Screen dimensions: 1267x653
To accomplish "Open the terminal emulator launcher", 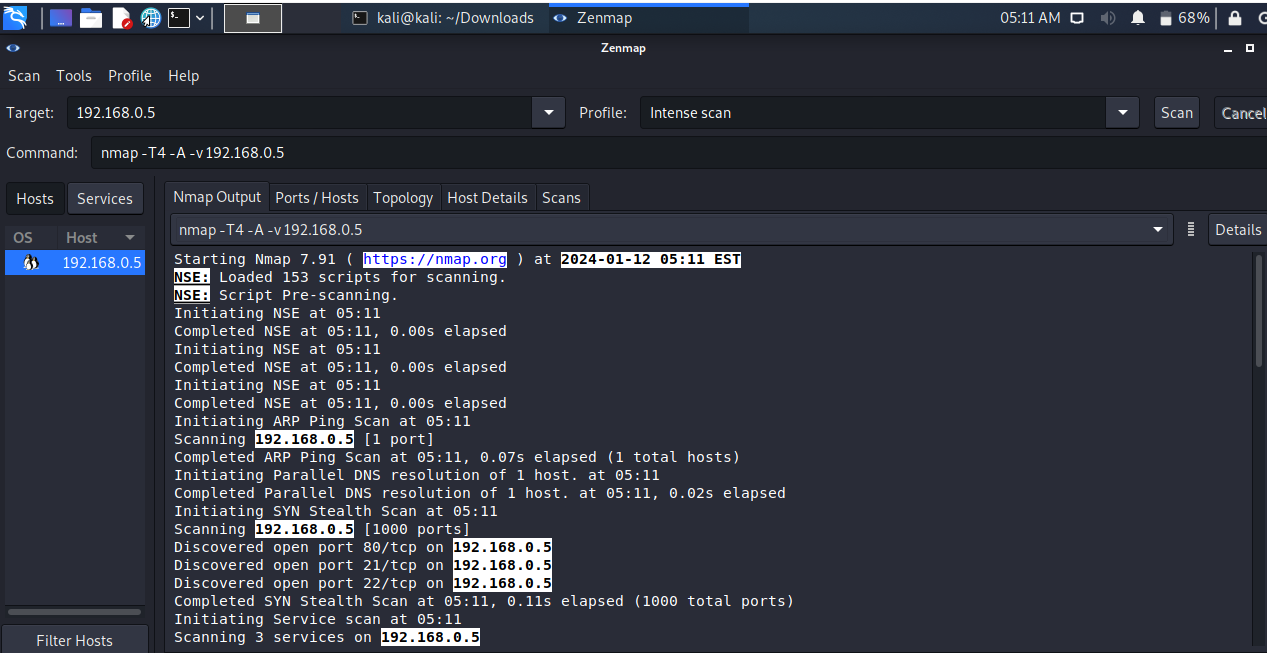I will point(178,17).
